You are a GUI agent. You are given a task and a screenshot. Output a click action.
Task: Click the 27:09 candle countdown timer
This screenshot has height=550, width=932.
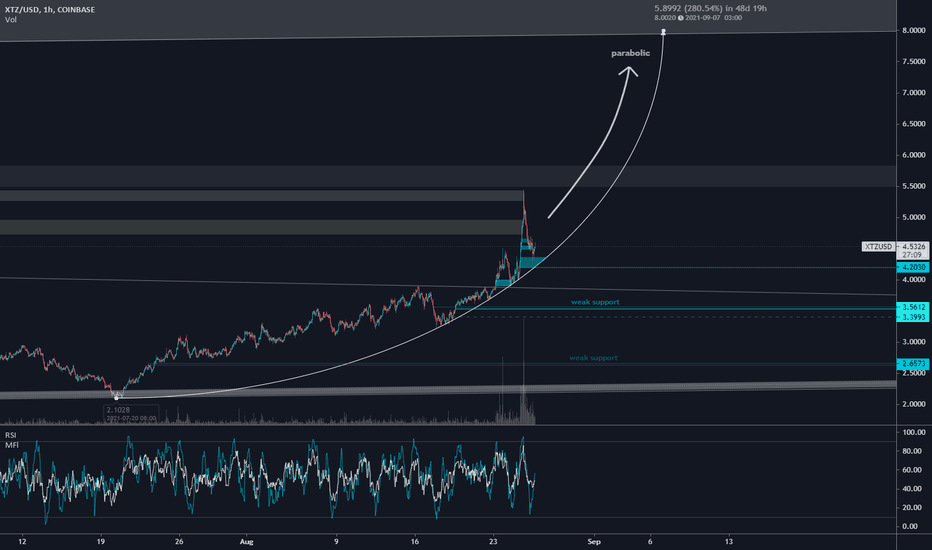point(912,254)
